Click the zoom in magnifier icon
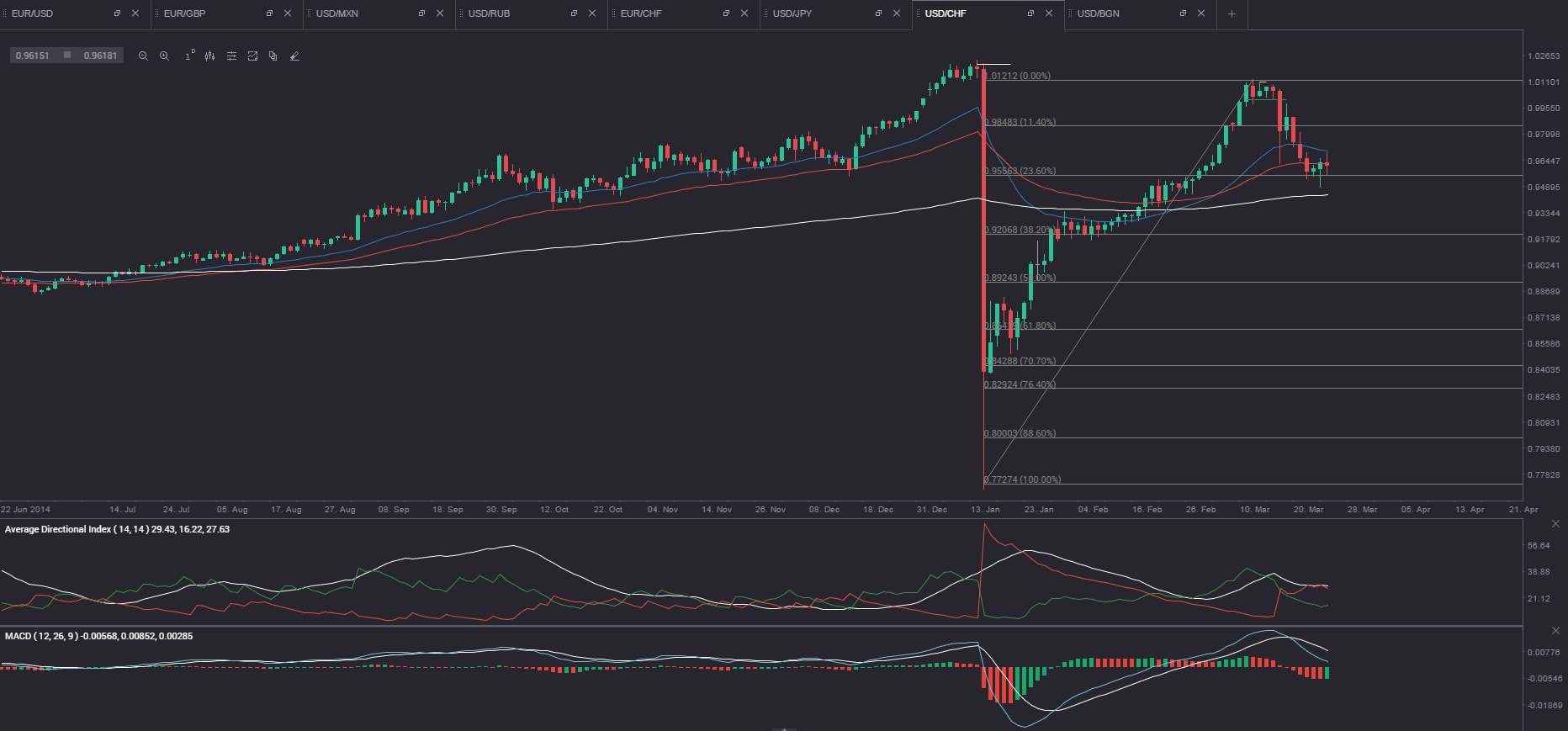Screen dimensions: 1568x731 click(x=165, y=56)
